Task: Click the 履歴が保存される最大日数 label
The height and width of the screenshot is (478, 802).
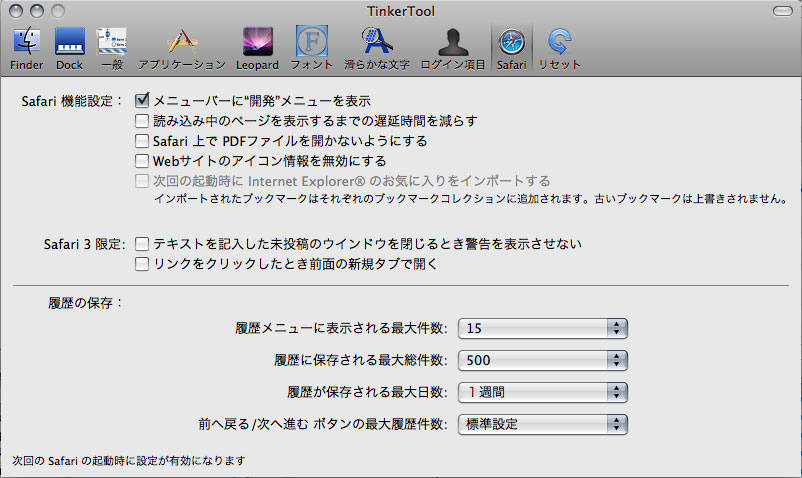Action: pyautogui.click(x=367, y=392)
